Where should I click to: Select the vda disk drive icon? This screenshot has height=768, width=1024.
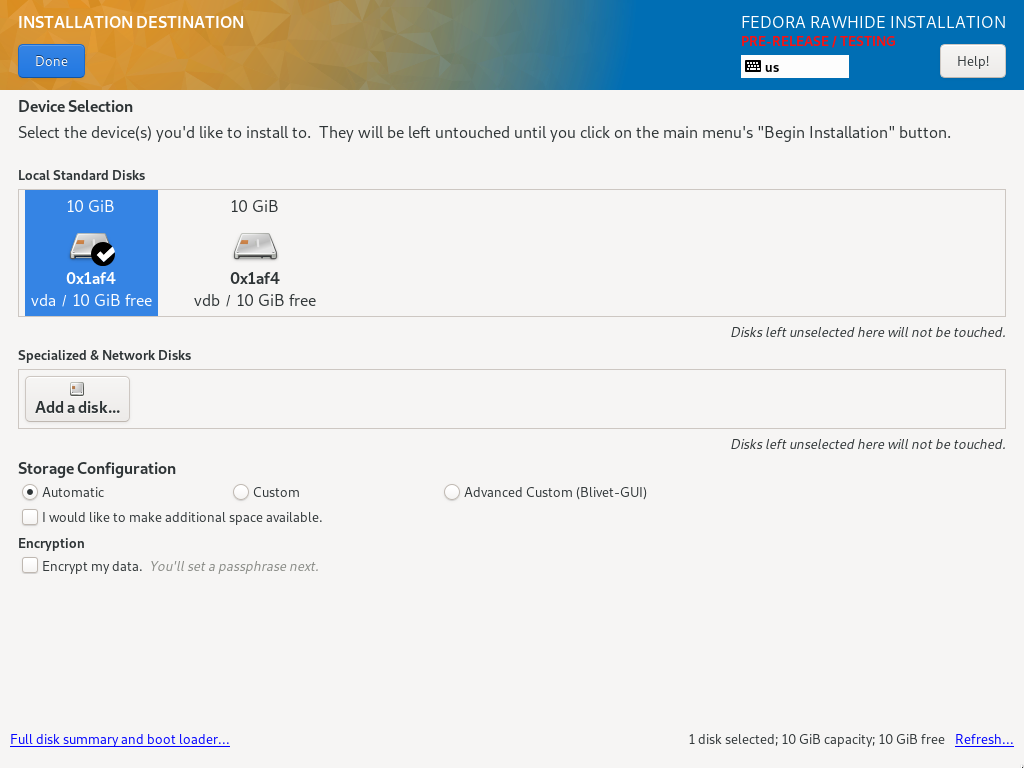pos(88,247)
